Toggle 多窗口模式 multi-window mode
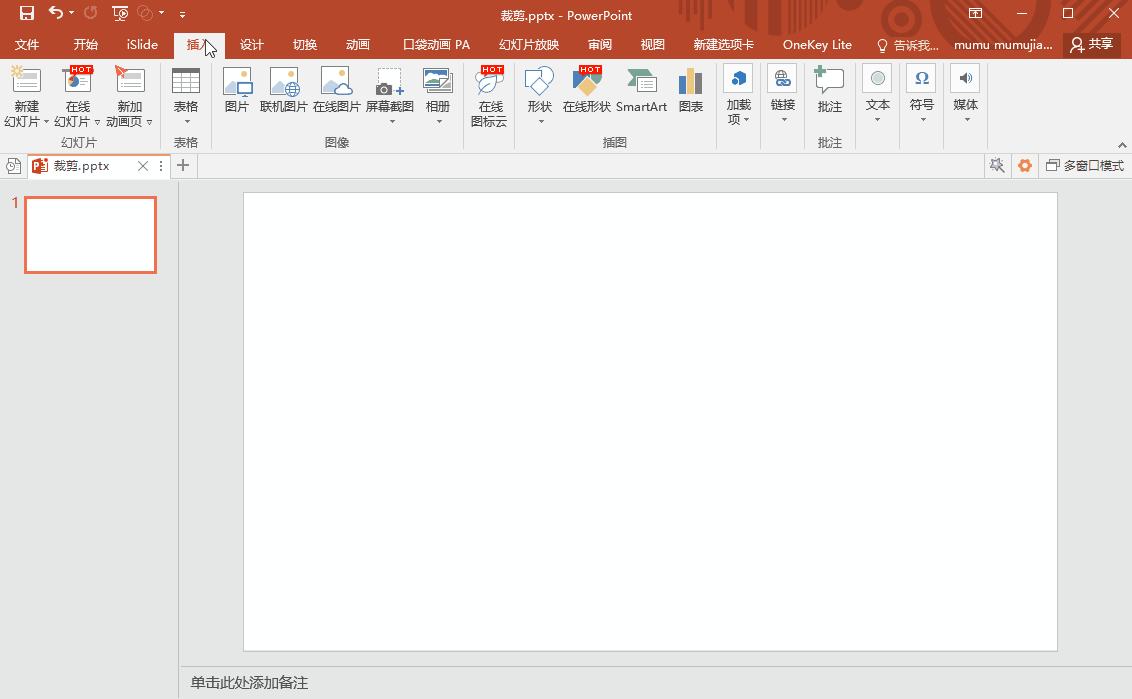This screenshot has width=1132, height=699. (1085, 166)
